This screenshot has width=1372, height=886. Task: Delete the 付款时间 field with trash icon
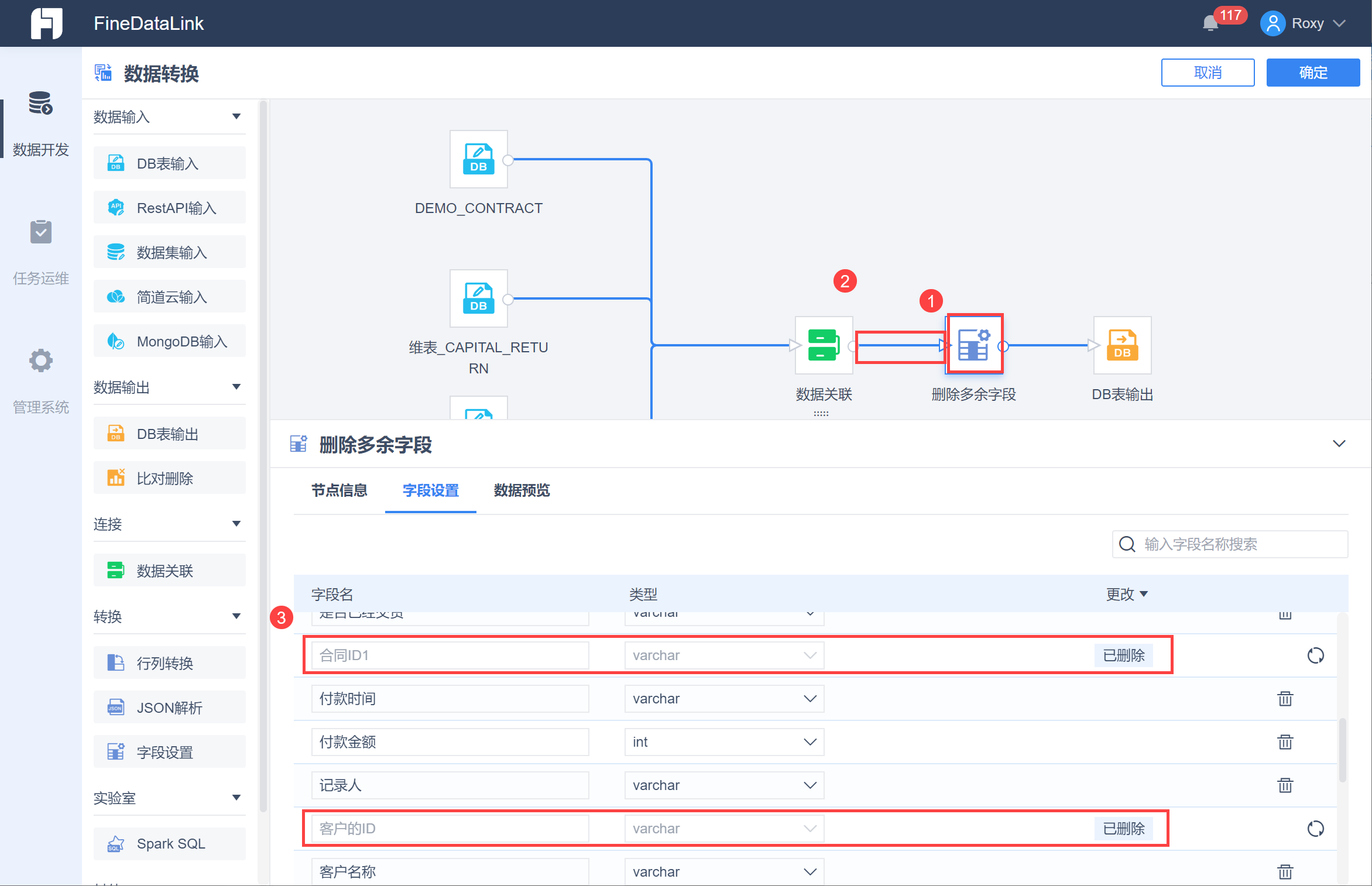1285,699
